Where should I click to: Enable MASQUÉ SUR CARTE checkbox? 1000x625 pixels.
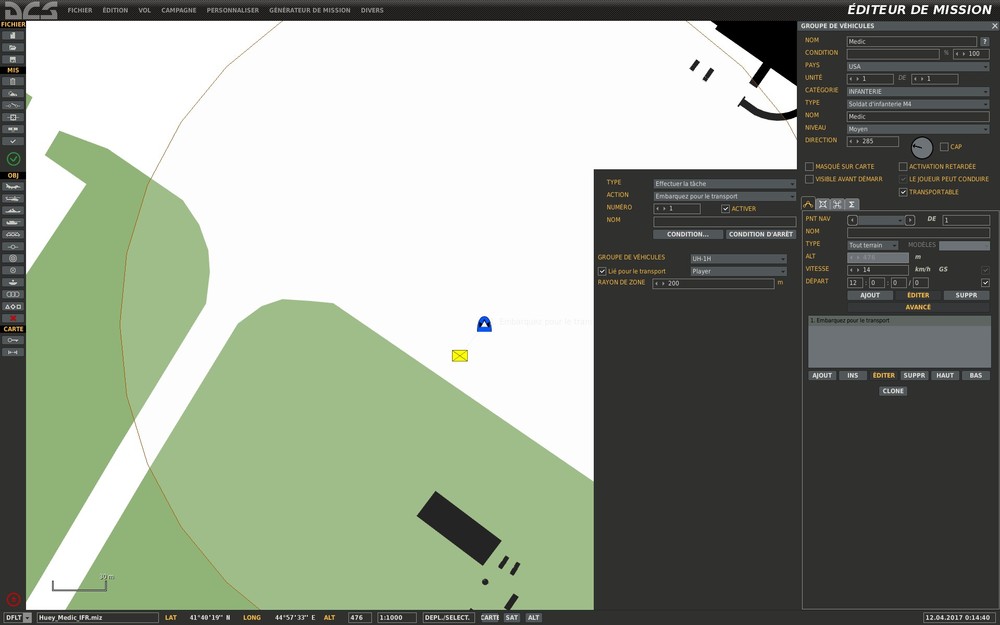point(809,166)
